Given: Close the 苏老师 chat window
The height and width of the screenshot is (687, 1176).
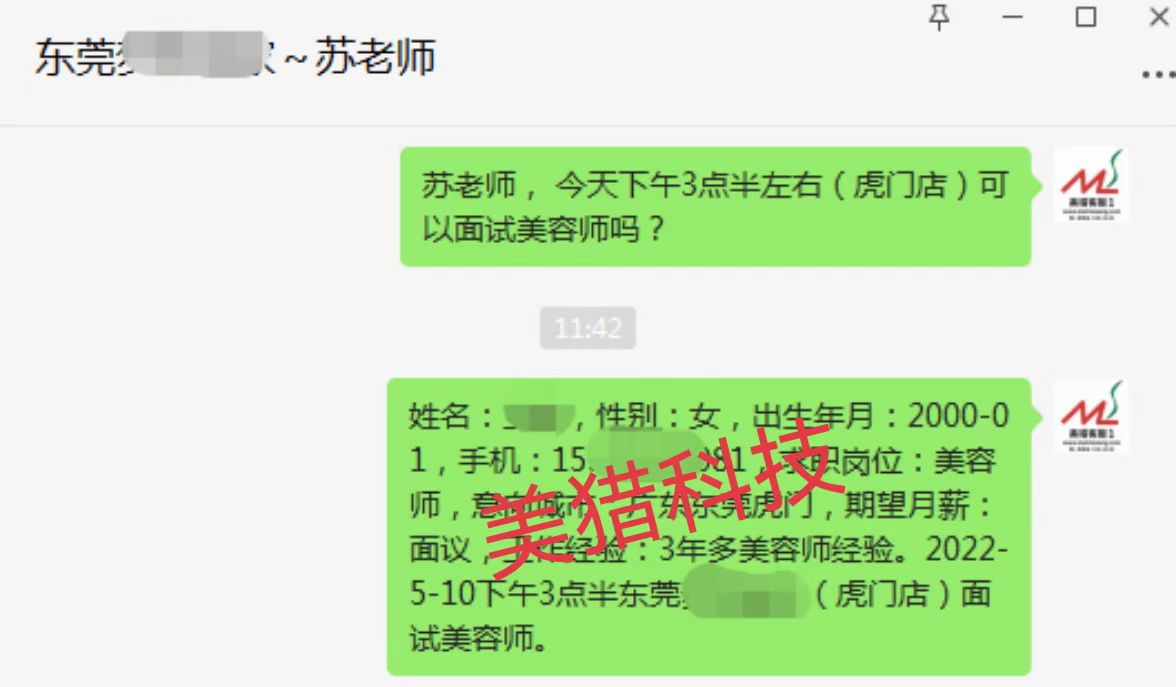Looking at the screenshot, I should click(x=1159, y=16).
